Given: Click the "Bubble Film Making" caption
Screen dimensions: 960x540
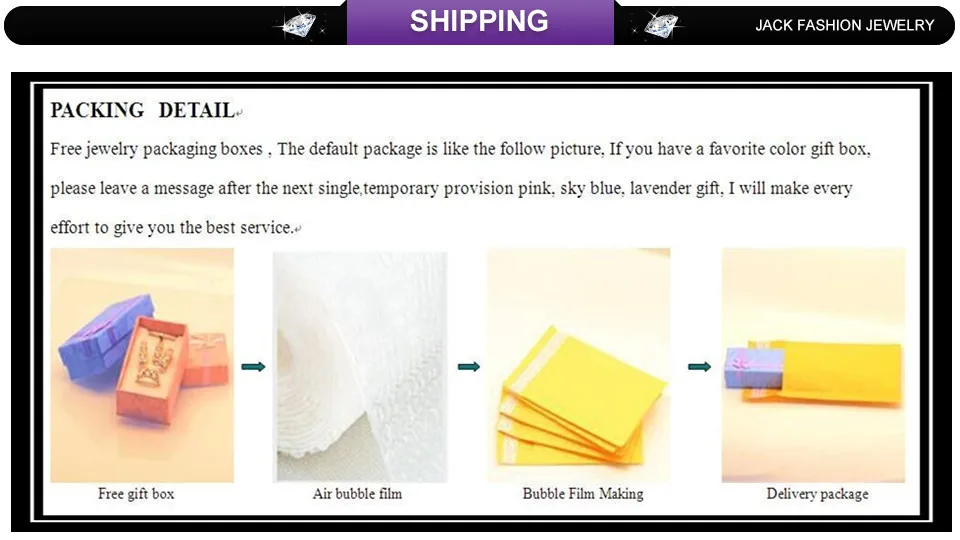Looking at the screenshot, I should pos(583,494).
